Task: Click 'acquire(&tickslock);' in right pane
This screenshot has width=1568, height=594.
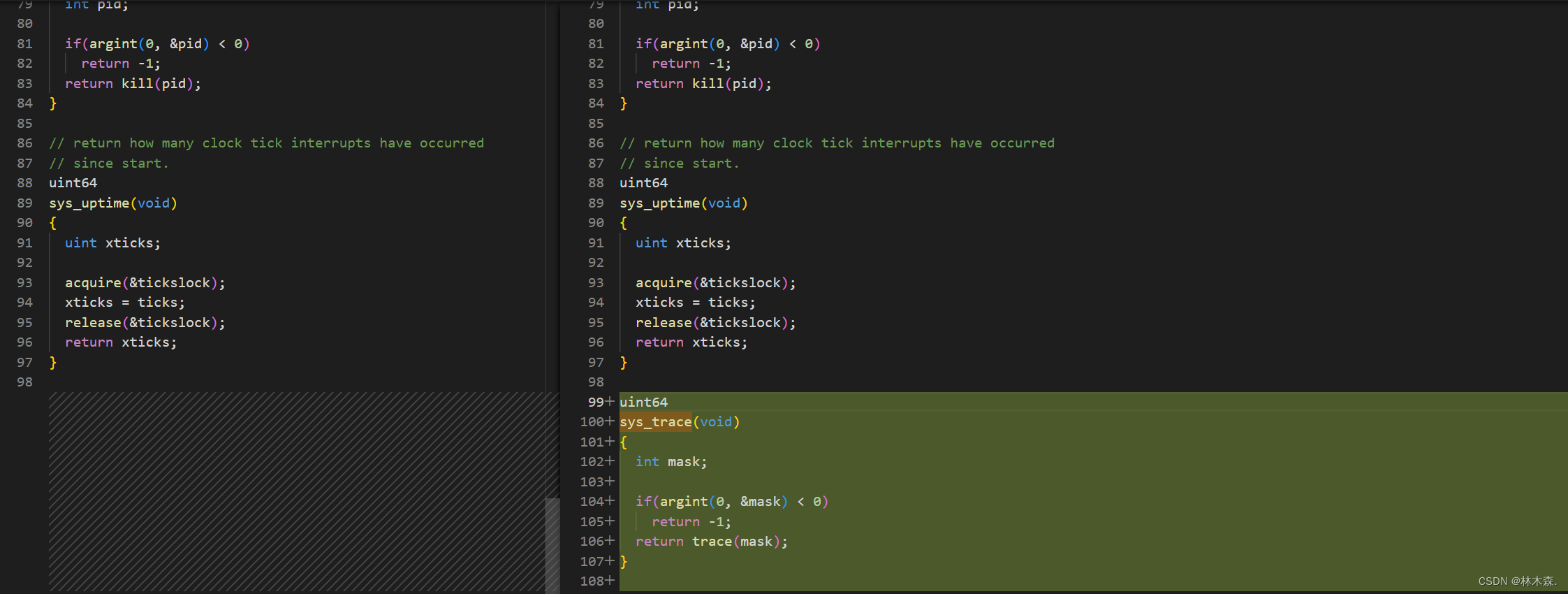Action: (x=716, y=282)
